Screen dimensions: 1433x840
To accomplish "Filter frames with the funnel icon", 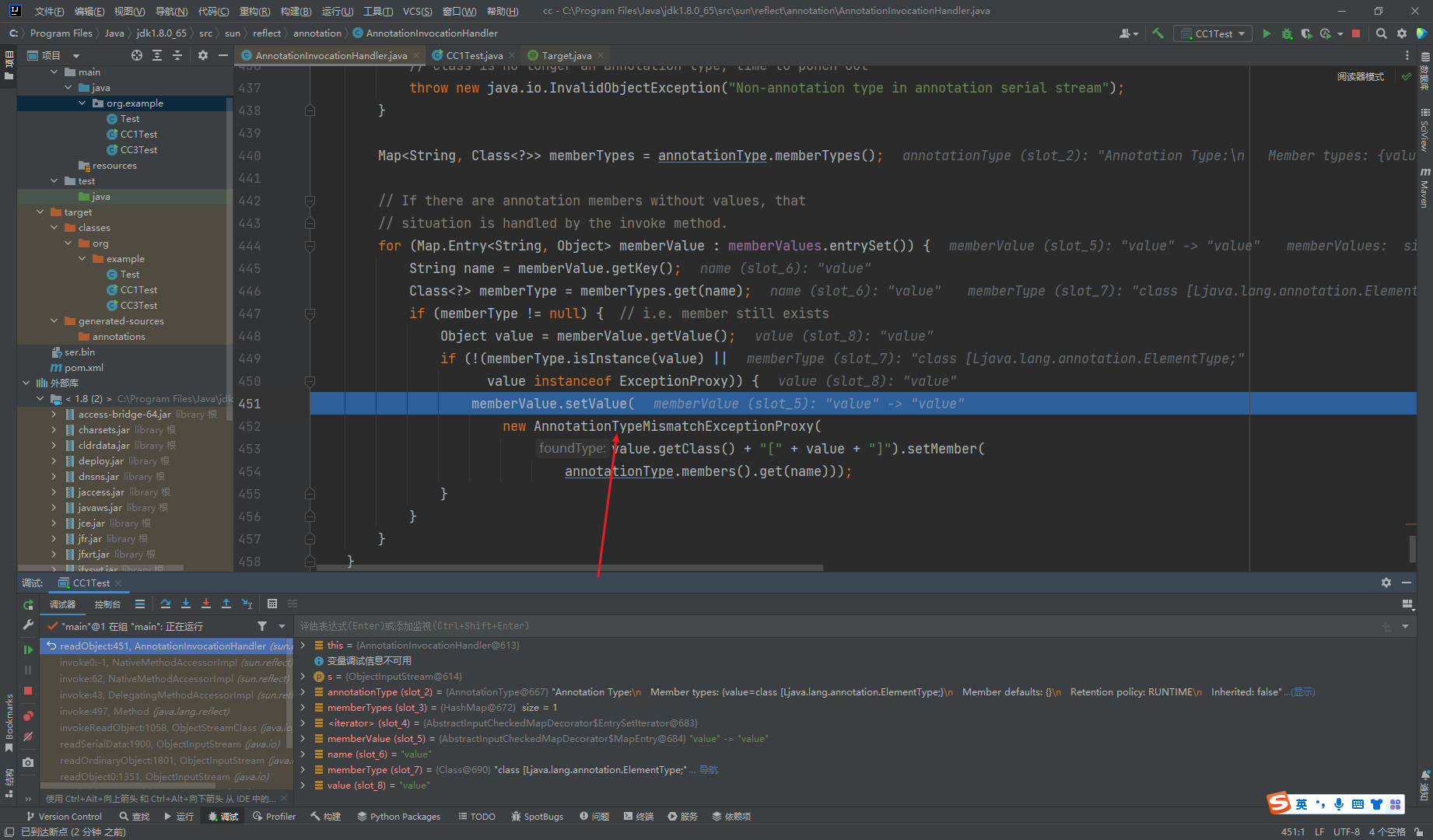I will click(262, 626).
